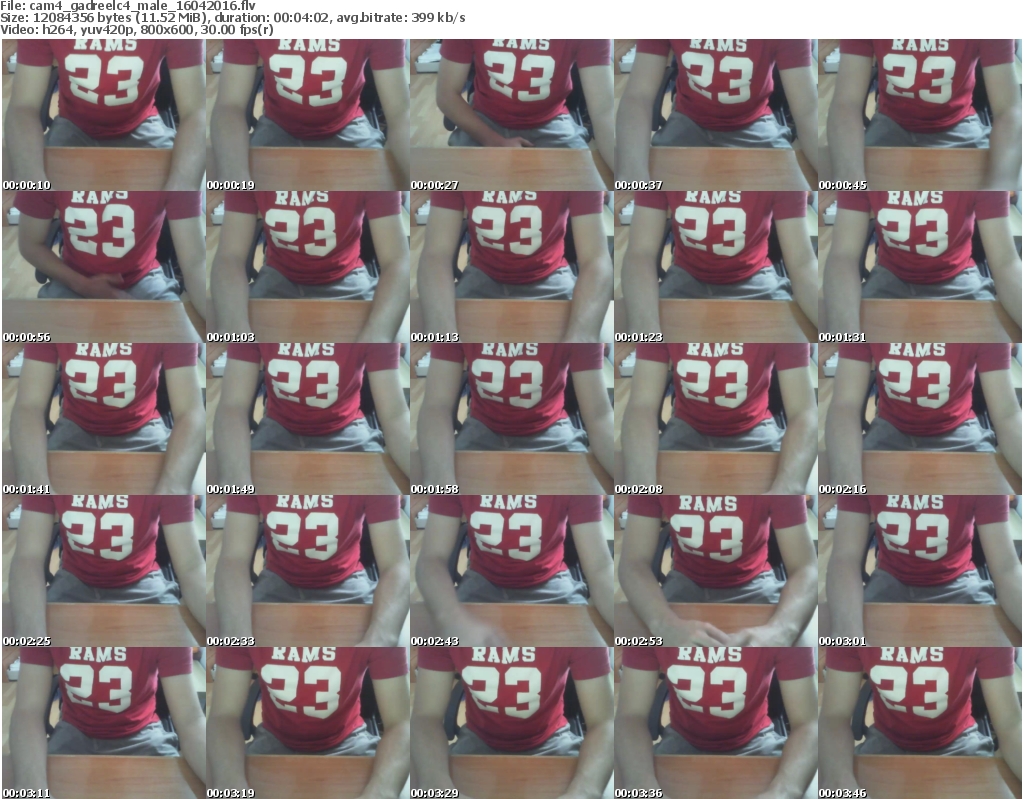Choose the frame at 00:02:53

715,572
